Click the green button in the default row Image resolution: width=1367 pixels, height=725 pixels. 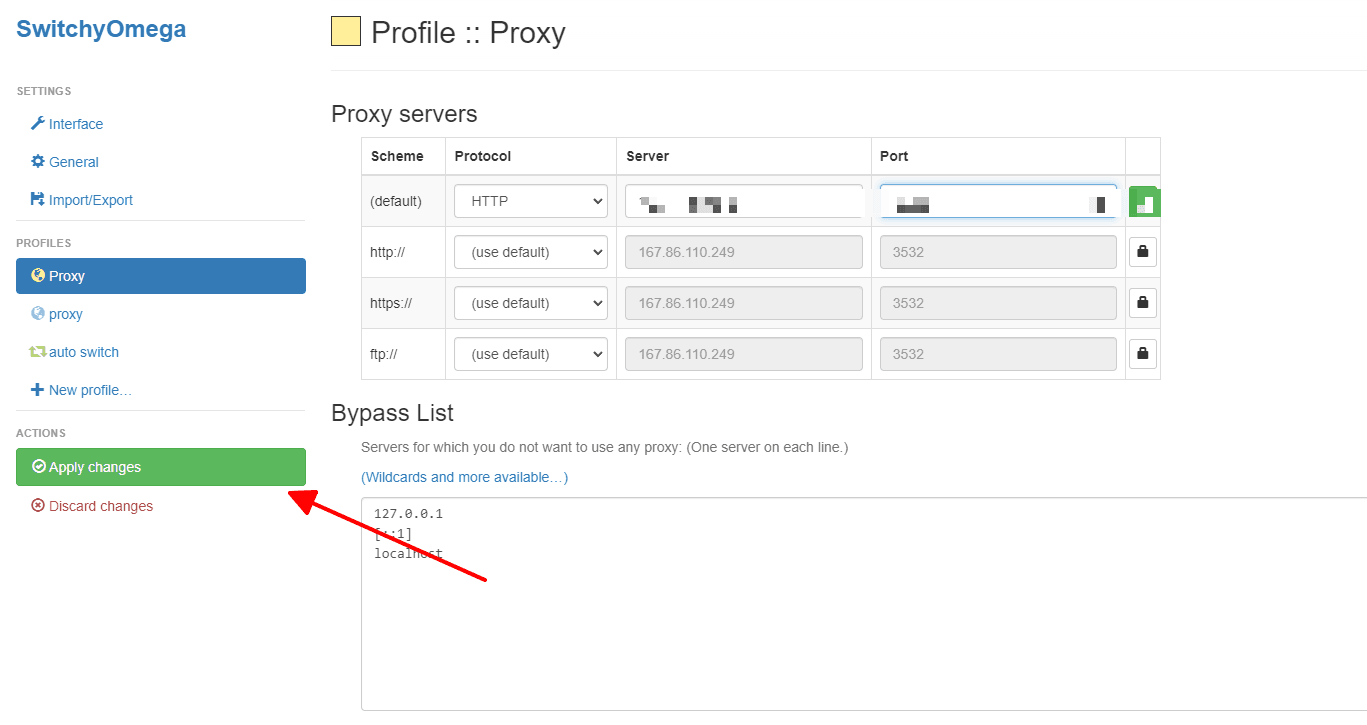1144,201
